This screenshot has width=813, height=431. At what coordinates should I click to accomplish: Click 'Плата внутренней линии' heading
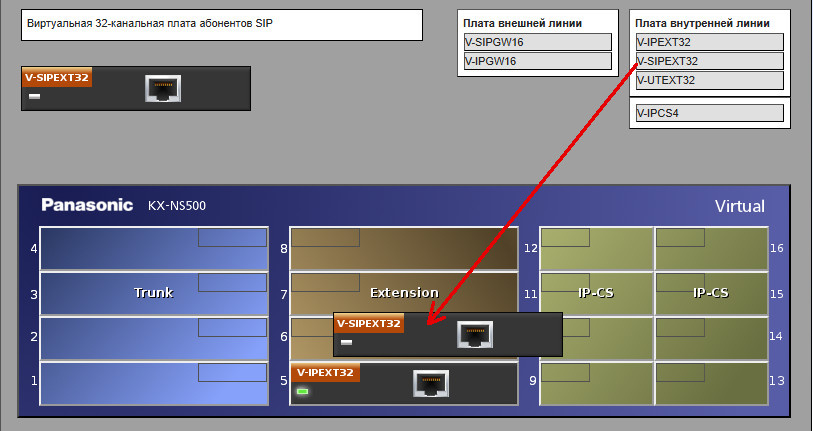pyautogui.click(x=703, y=23)
